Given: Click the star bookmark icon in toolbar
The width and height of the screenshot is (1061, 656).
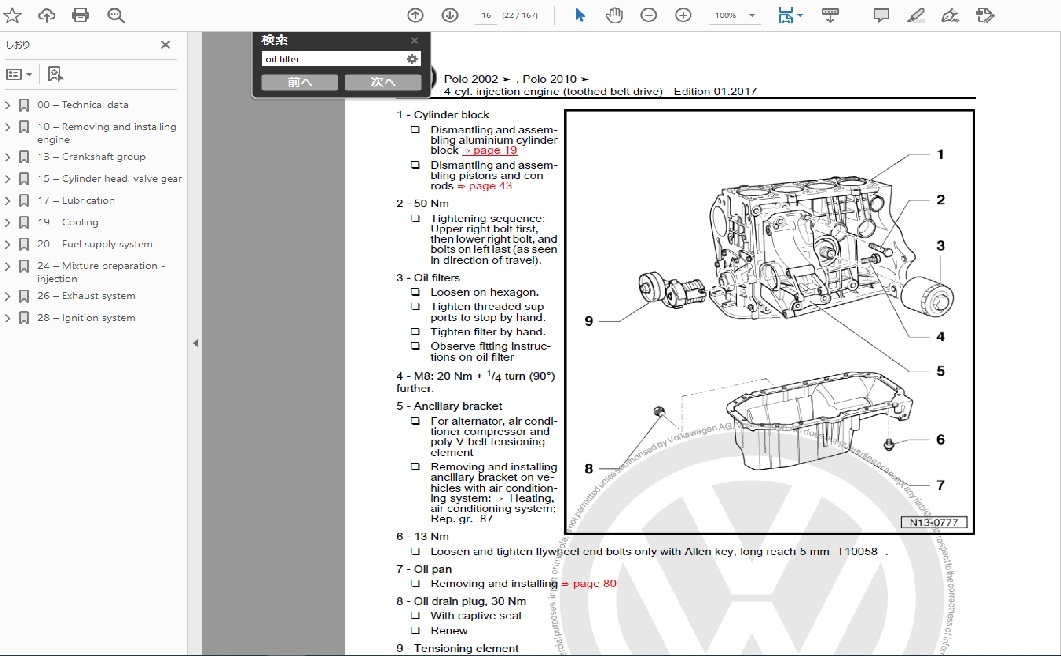Looking at the screenshot, I should (12, 15).
